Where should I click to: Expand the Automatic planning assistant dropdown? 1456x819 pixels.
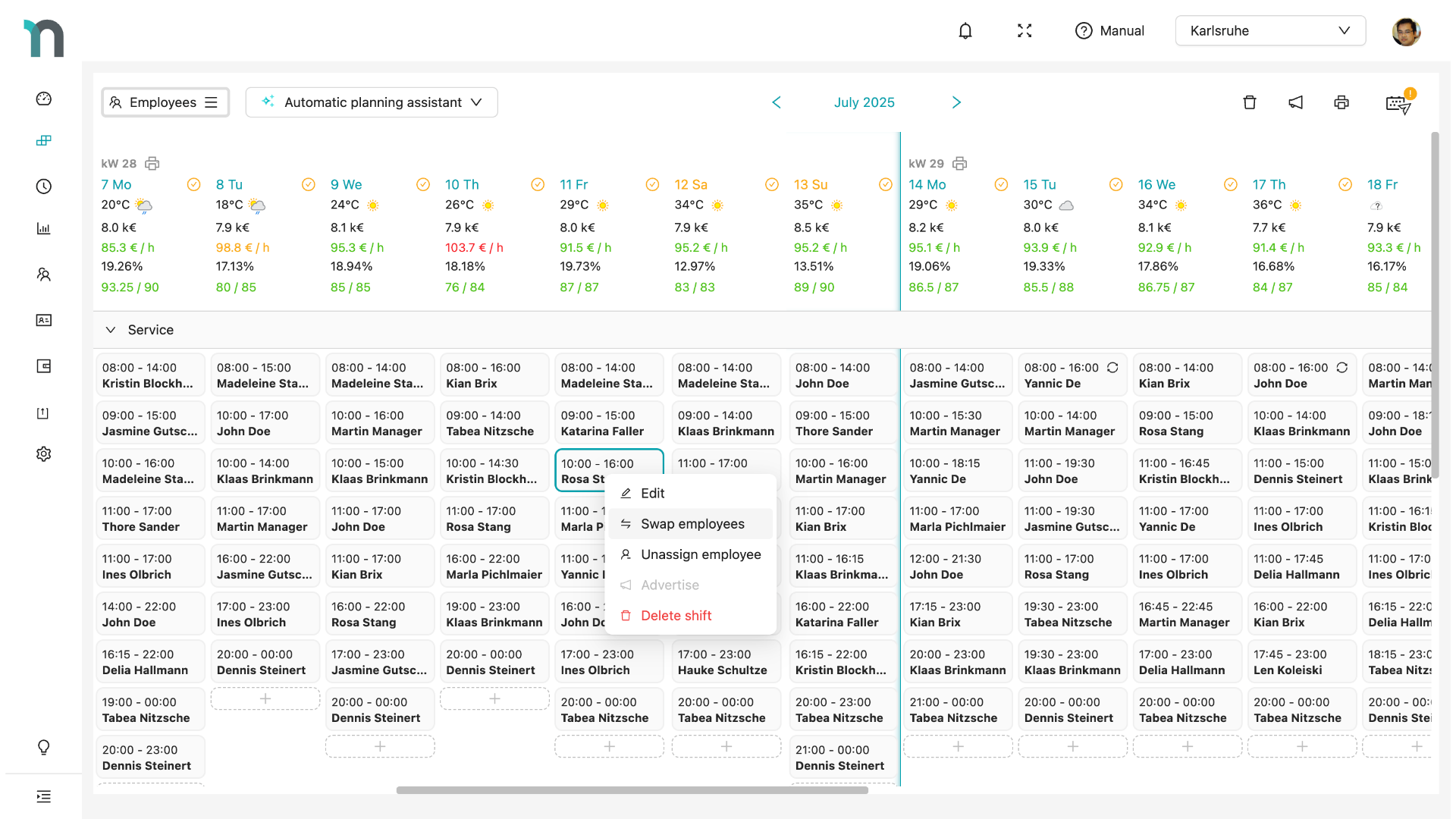372,102
